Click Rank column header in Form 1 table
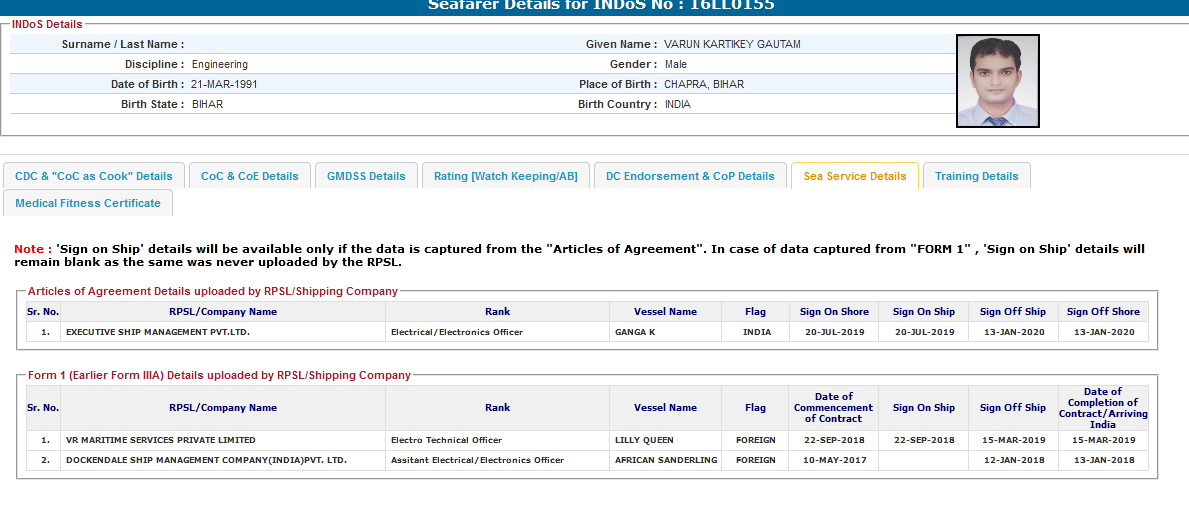1189x507 pixels. click(x=497, y=408)
